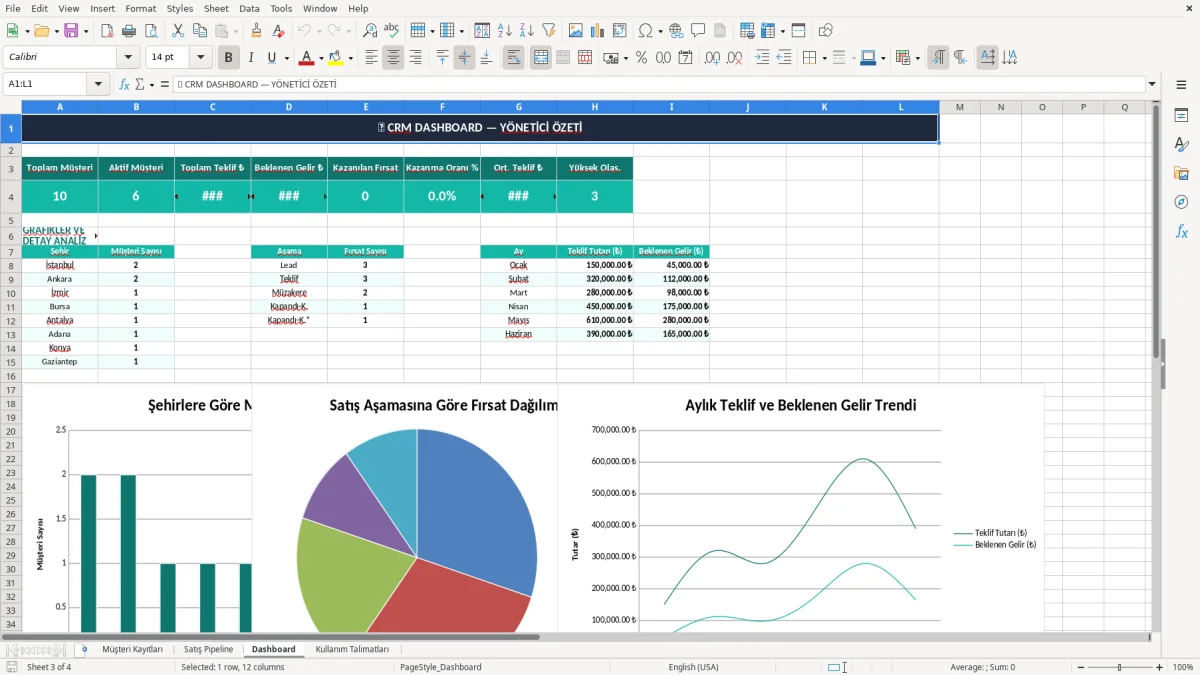Click the Print icon
The image size is (1200, 675).
[x=128, y=31]
